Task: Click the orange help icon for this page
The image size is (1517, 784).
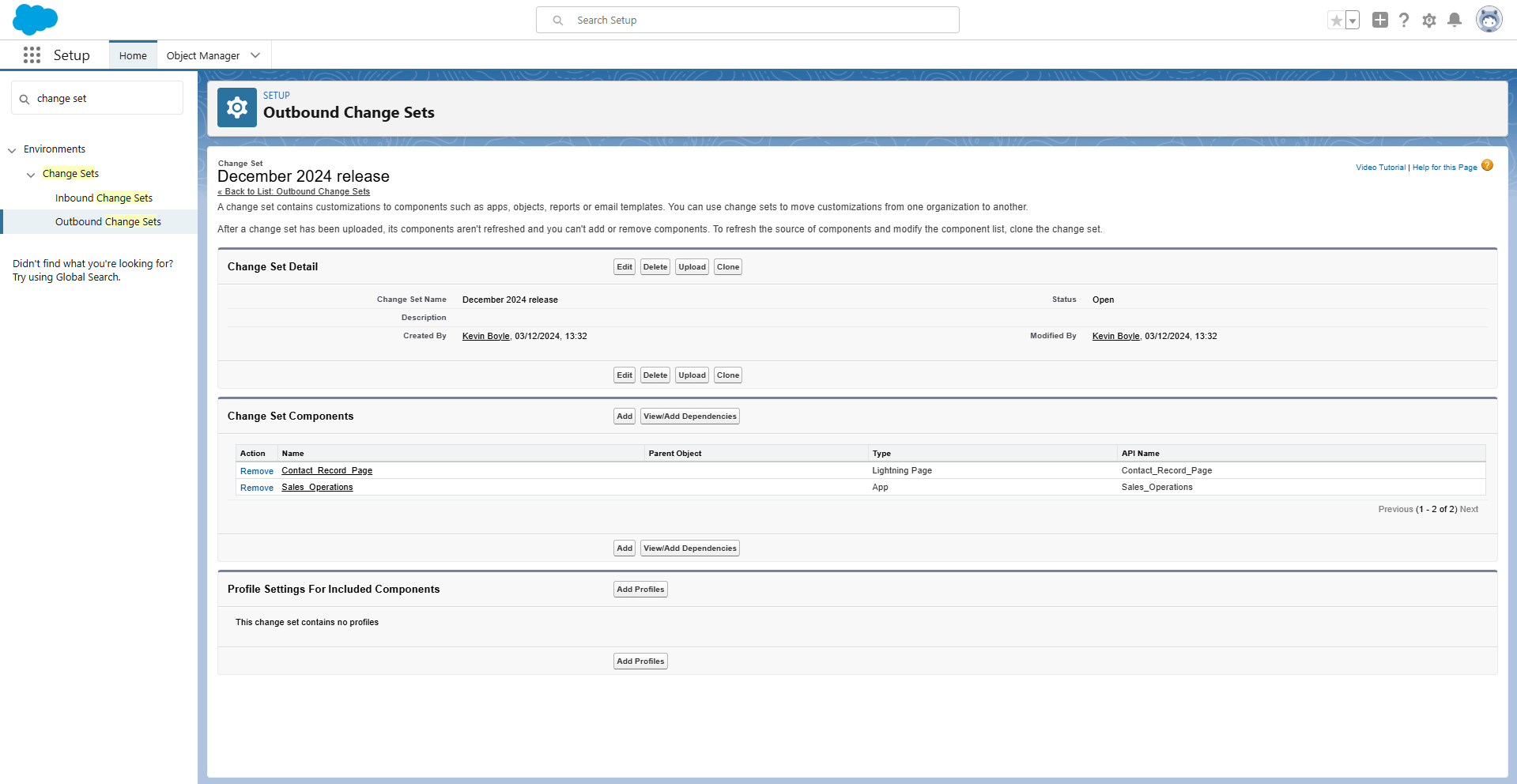Action: click(x=1487, y=166)
